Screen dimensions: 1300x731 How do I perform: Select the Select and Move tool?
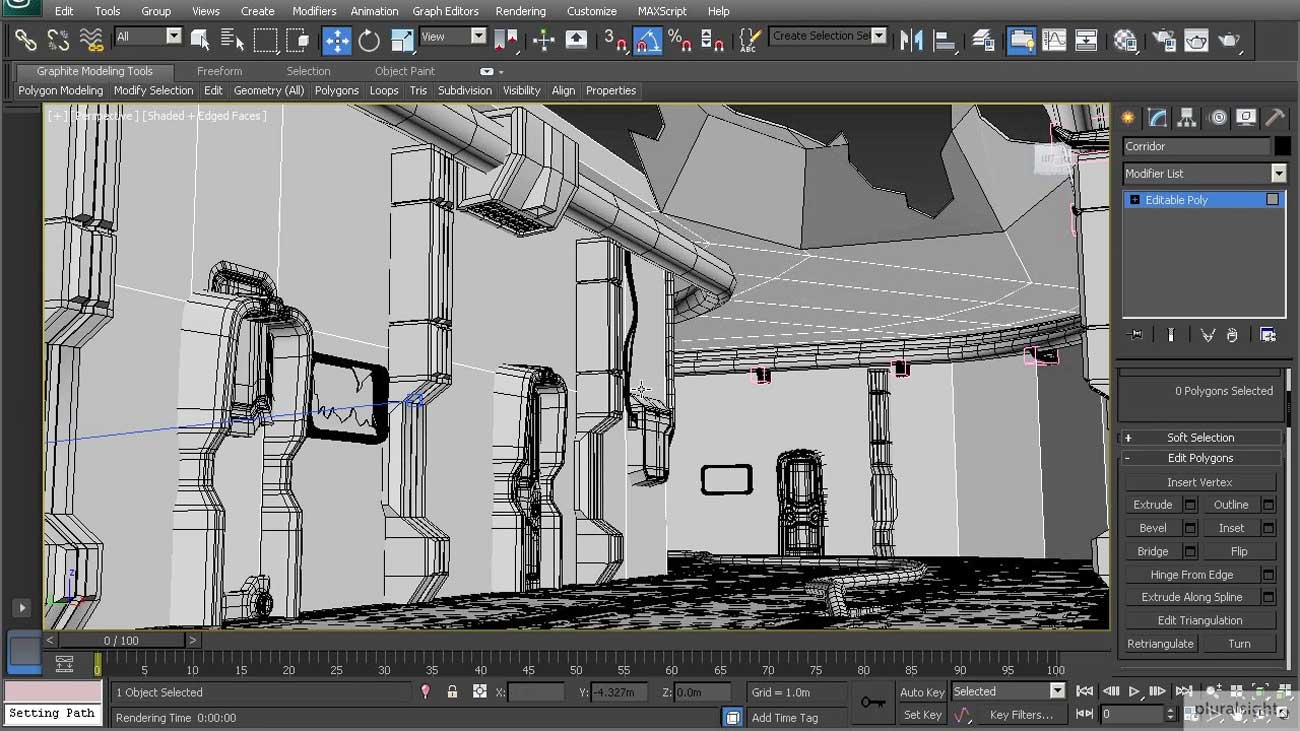336,40
